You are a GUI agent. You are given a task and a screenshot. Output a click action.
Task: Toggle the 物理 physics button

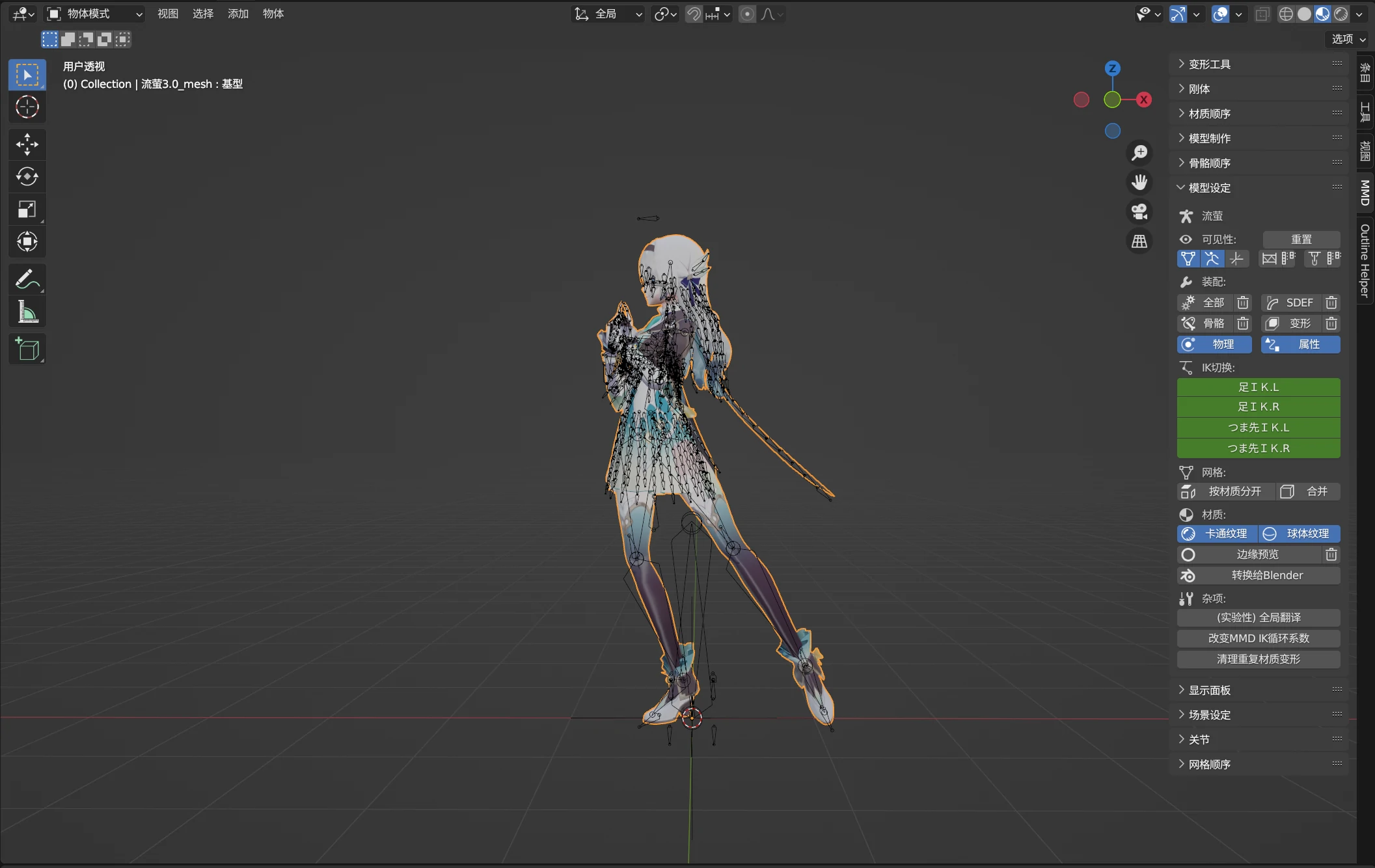(1214, 344)
